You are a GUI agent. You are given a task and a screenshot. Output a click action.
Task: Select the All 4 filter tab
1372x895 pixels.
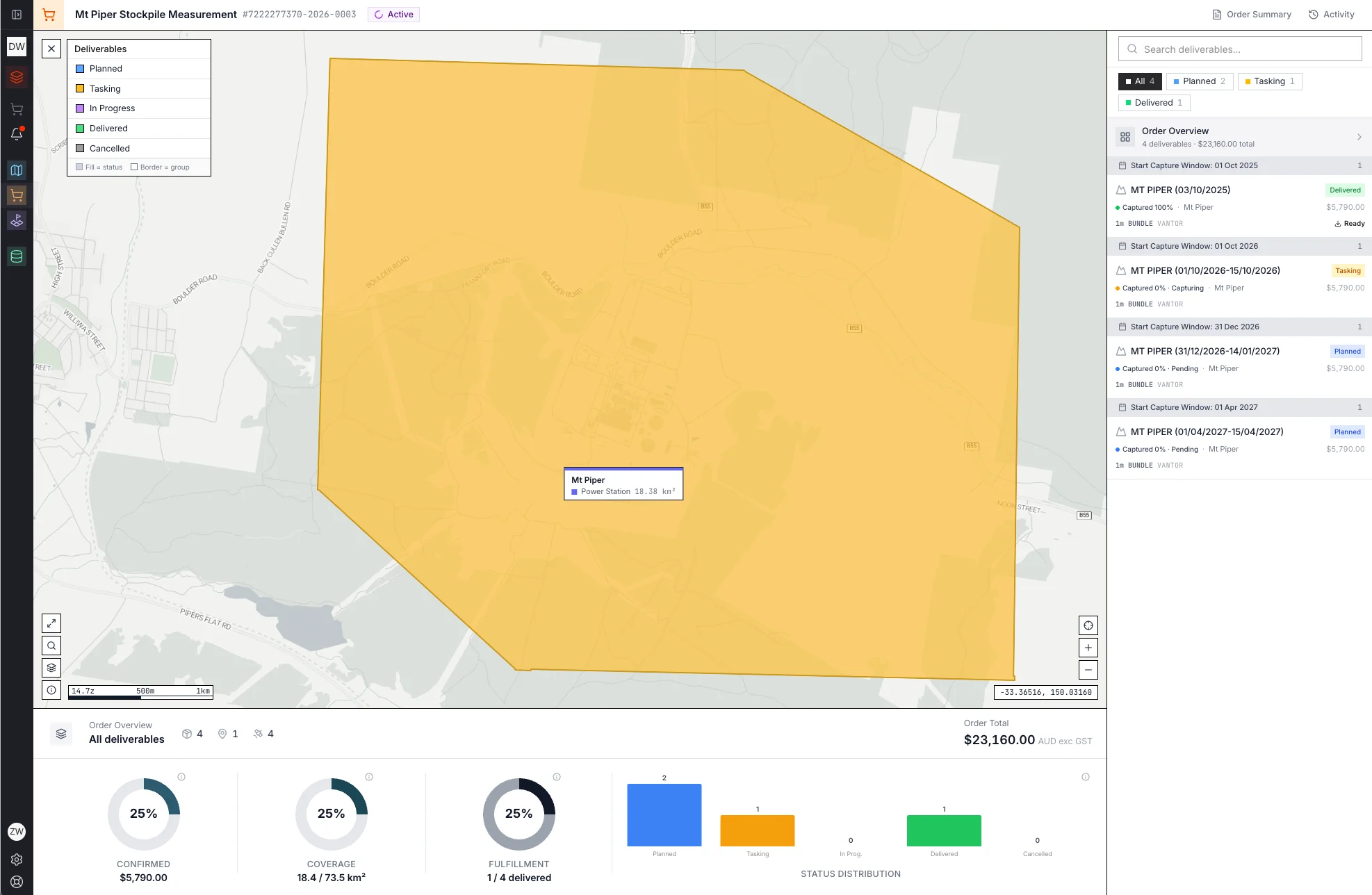tap(1140, 81)
